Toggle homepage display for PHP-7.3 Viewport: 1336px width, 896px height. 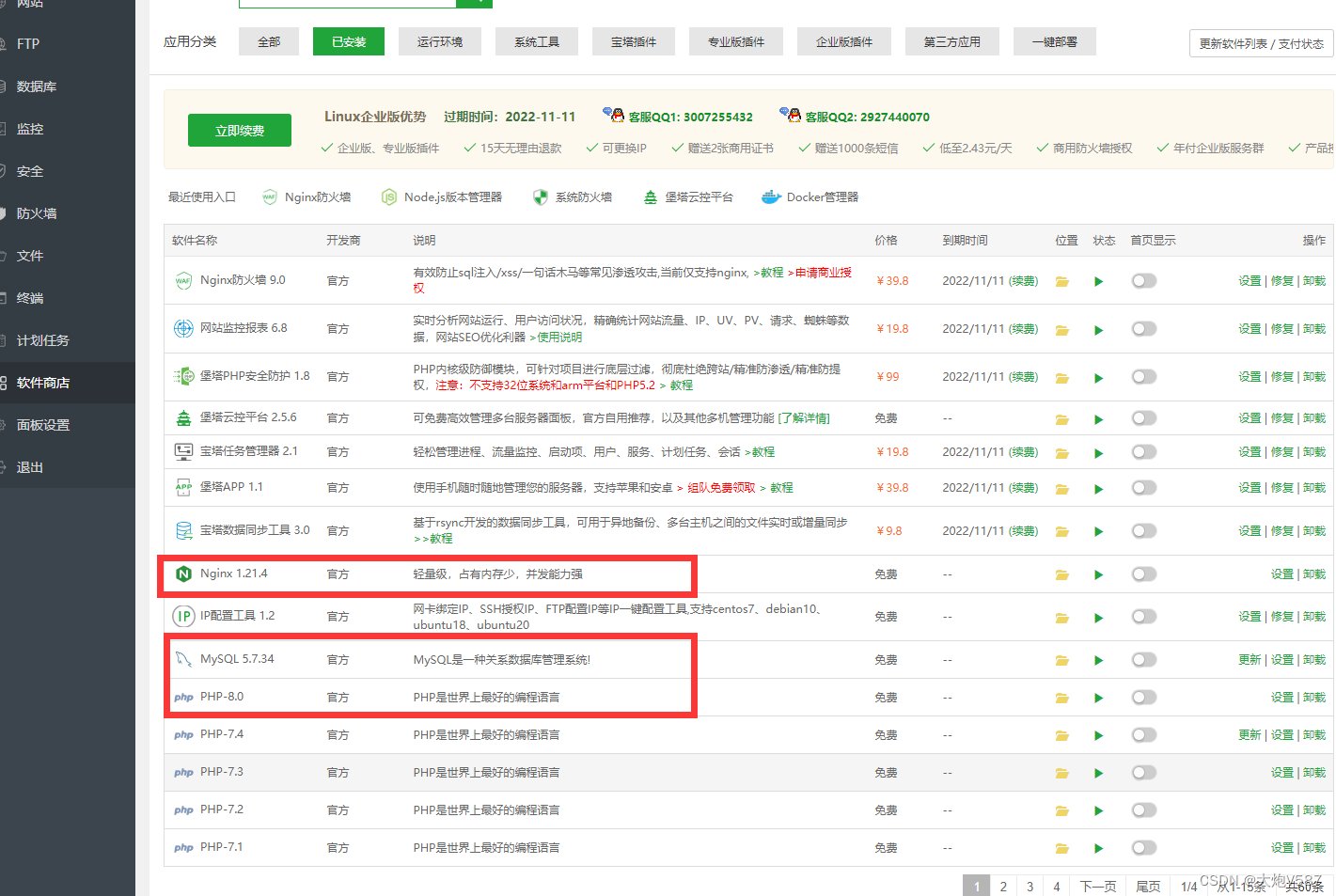point(1143,772)
